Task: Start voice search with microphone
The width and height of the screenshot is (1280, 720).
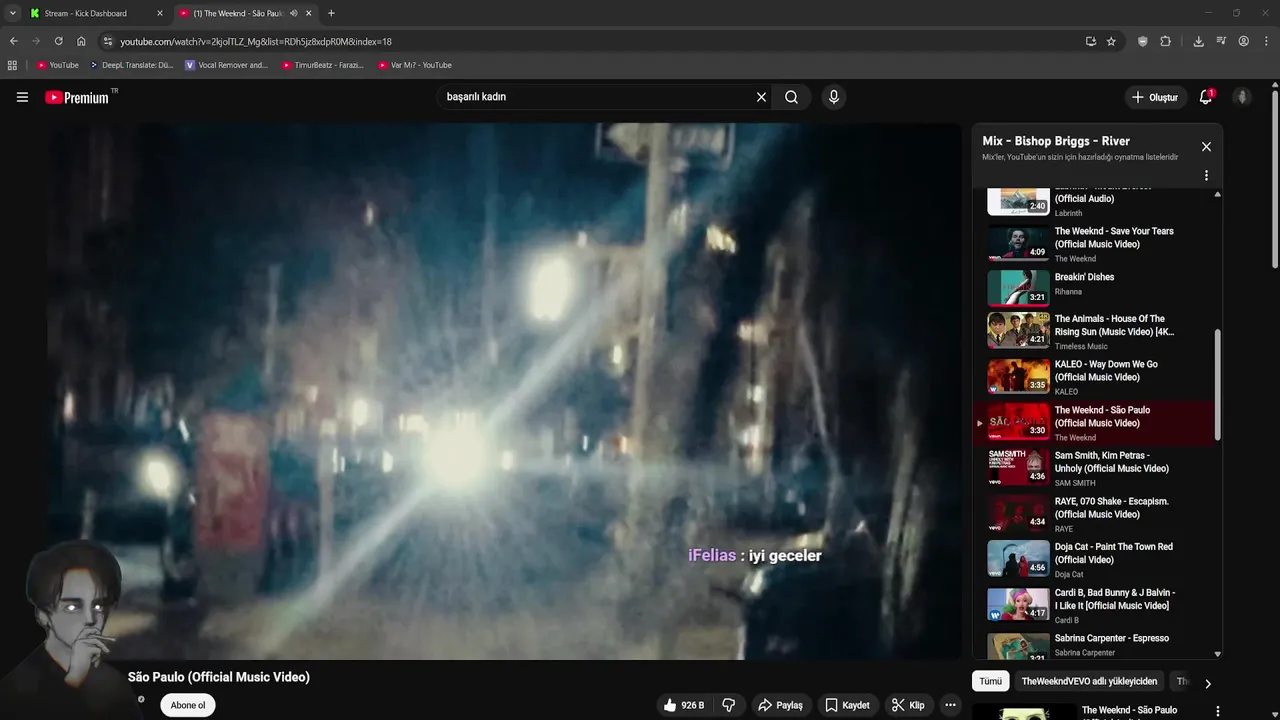Action: (834, 97)
